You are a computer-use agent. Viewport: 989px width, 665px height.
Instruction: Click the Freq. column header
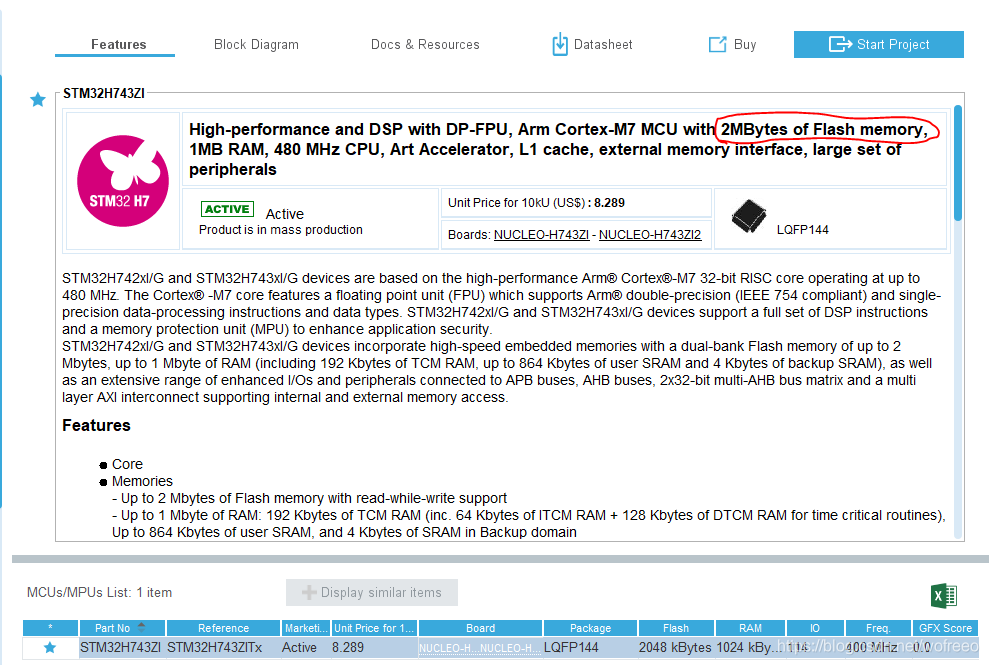878,628
